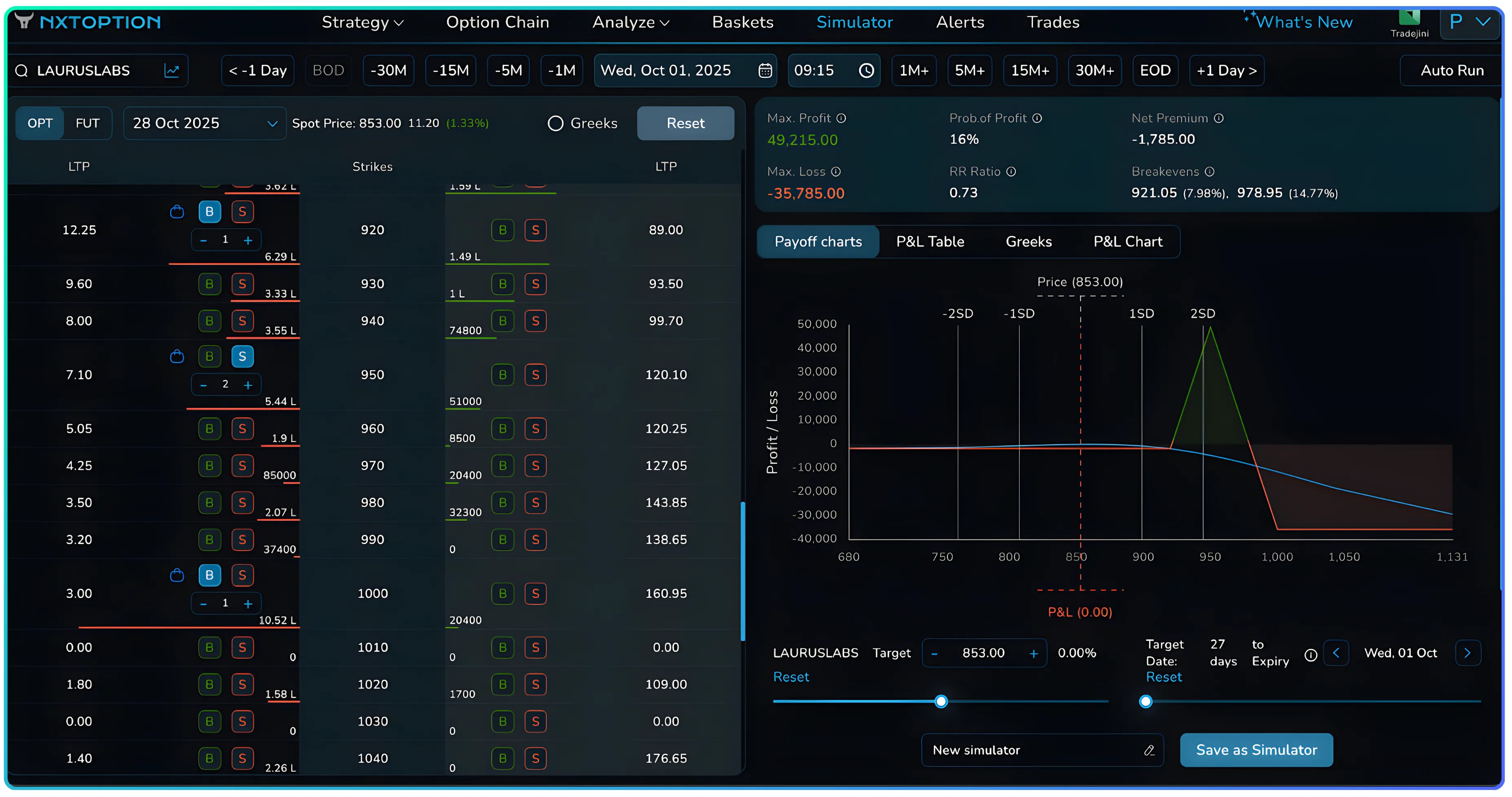Open the calendar date picker icon
The image size is (1512, 797).
tap(765, 71)
